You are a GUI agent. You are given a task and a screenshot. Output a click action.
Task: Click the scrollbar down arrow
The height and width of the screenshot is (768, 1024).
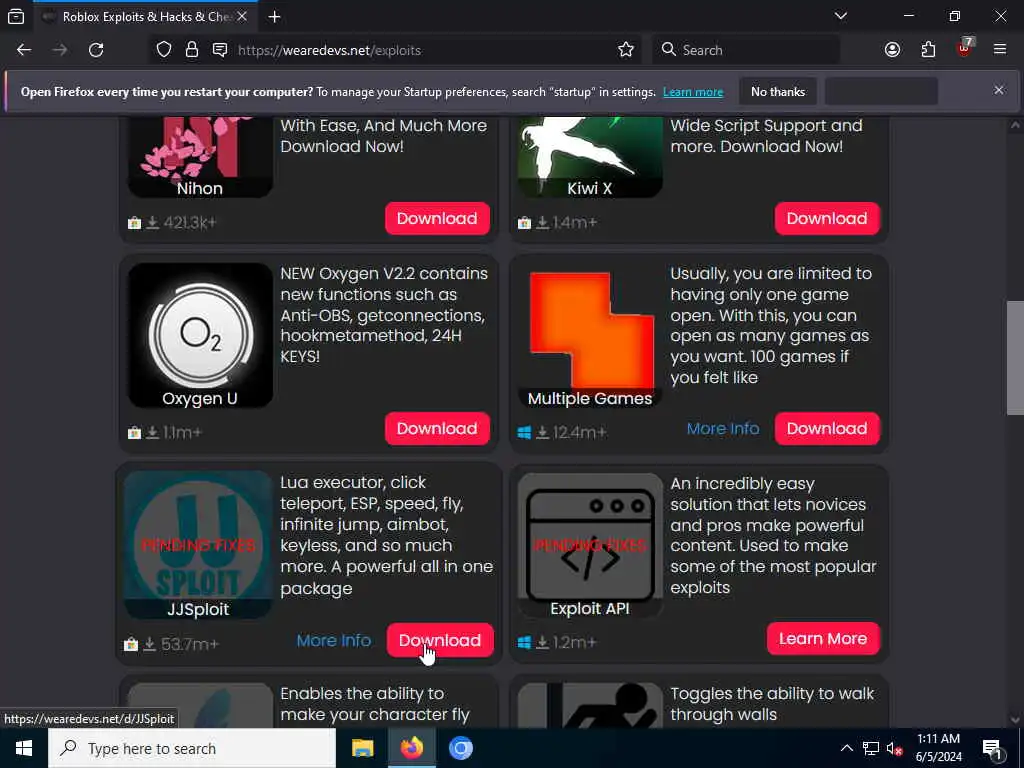(x=1015, y=720)
